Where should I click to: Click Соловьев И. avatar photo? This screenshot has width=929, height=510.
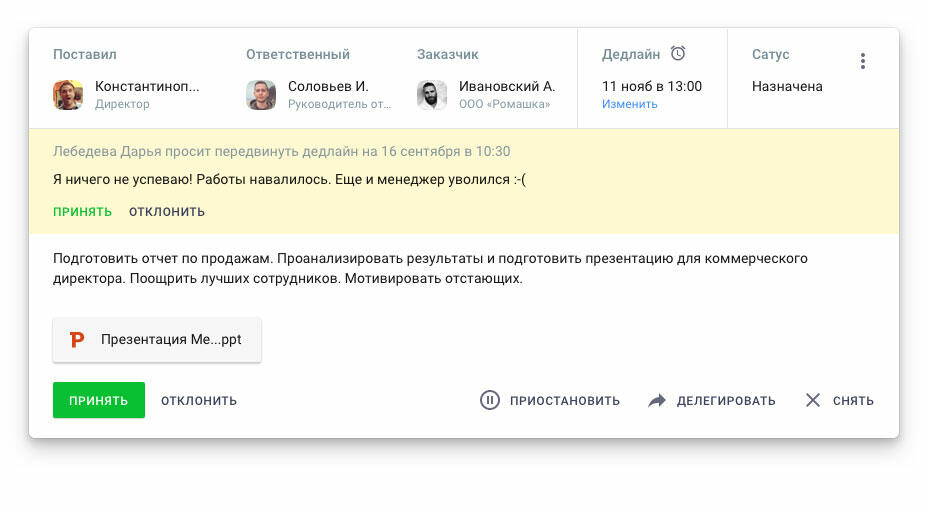coord(261,95)
